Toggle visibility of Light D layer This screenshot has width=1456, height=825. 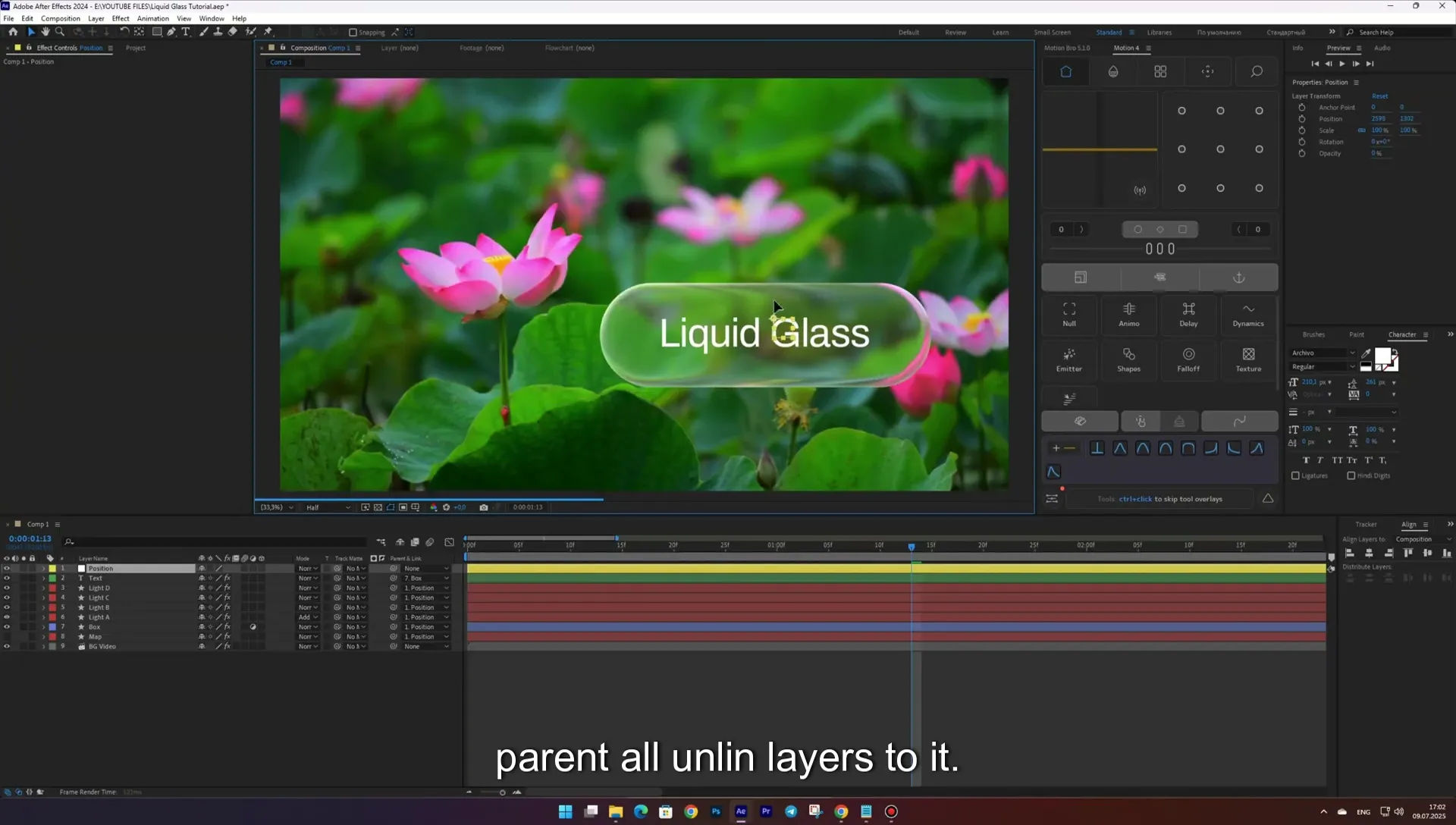[7, 588]
